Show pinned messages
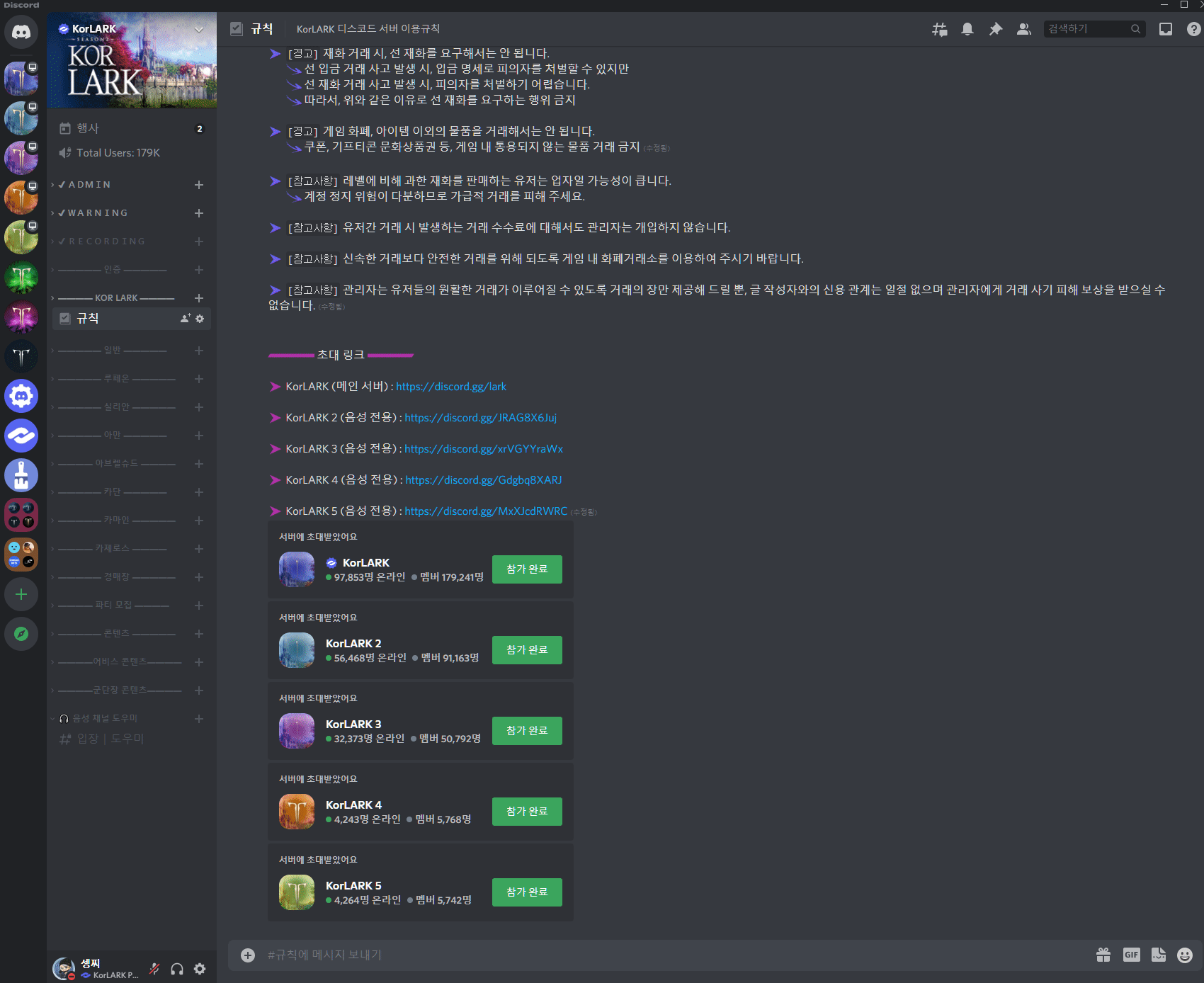Viewport: 1204px width, 983px height. 995,29
